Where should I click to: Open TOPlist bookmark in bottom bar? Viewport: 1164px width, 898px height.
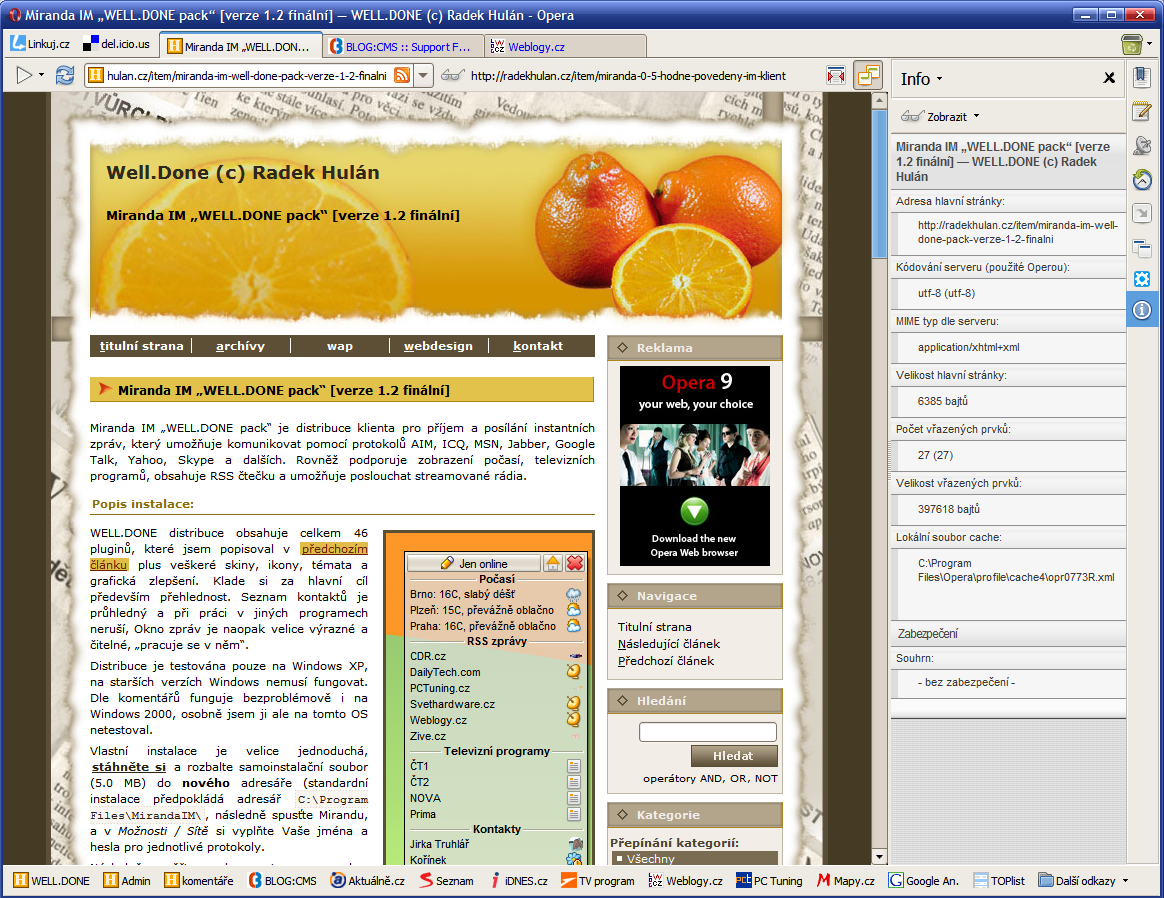pos(998,881)
